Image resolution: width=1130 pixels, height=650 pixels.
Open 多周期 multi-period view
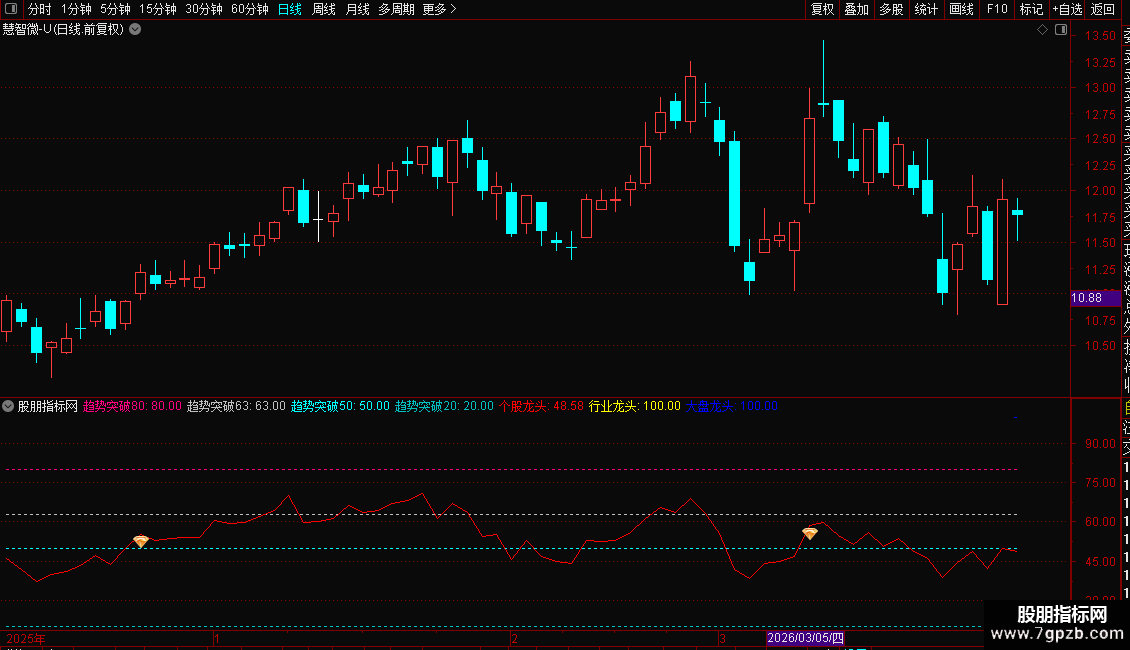tap(396, 9)
